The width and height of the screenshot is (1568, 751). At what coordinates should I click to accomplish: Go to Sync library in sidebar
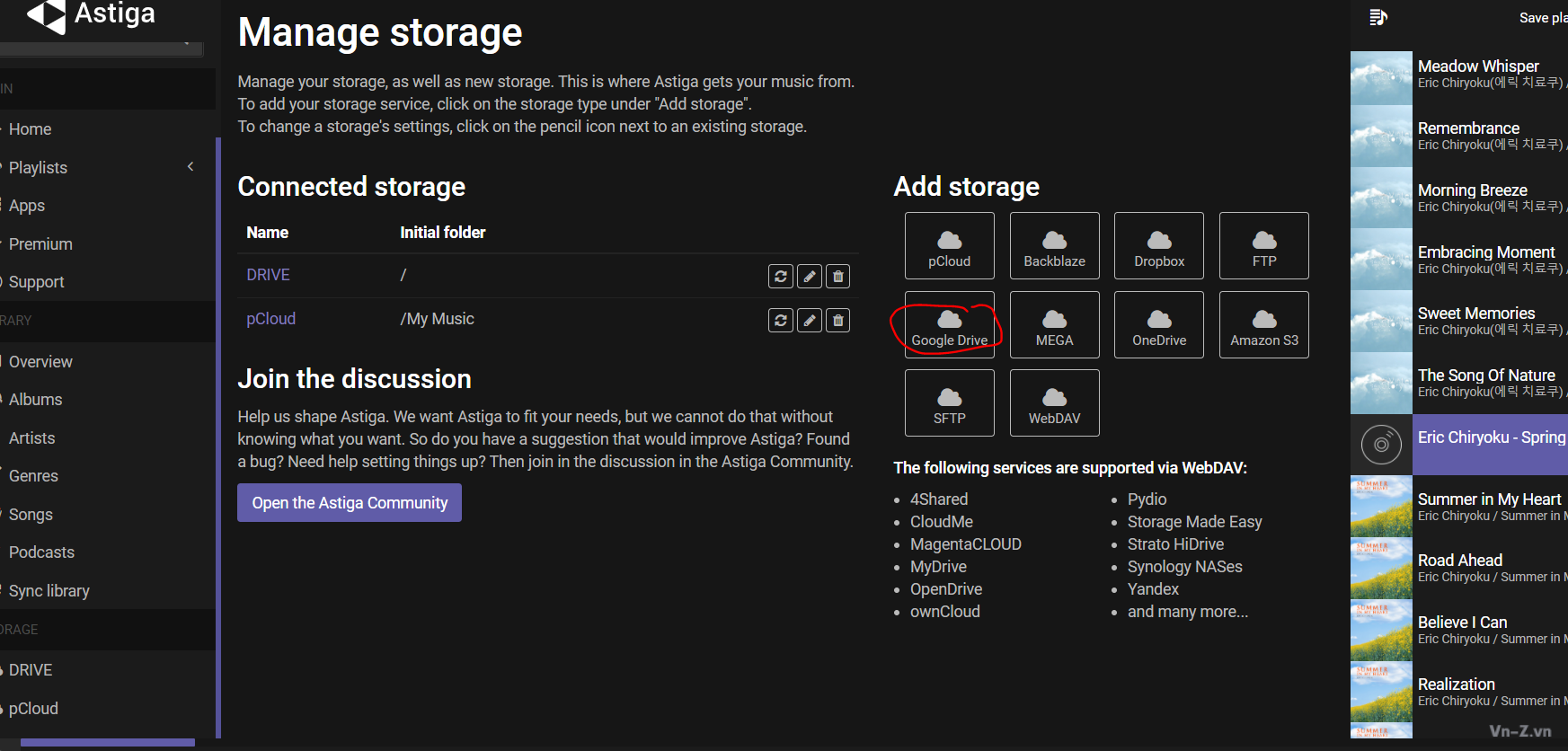click(x=49, y=591)
